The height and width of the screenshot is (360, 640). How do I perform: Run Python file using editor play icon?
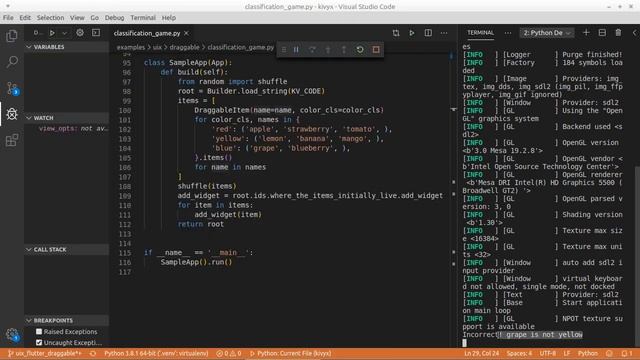click(412, 33)
